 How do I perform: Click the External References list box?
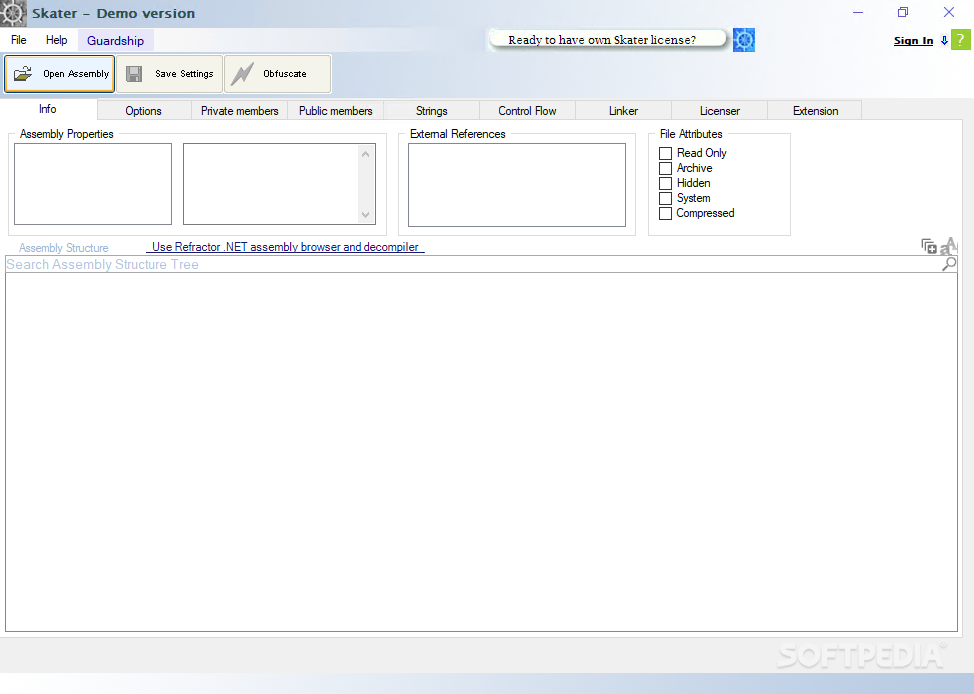coord(517,185)
